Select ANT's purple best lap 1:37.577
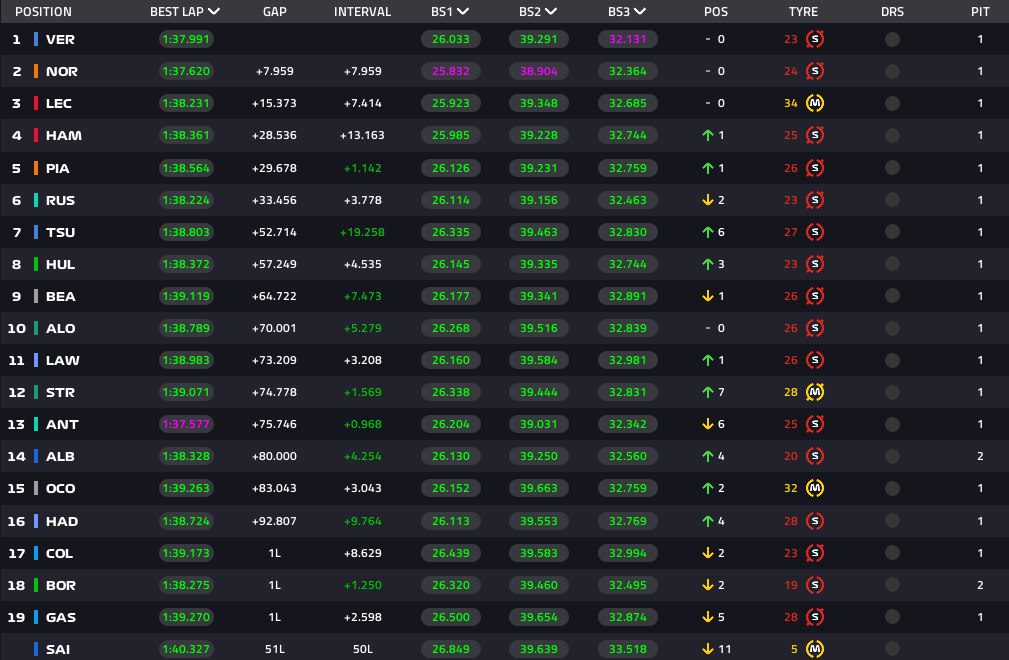This screenshot has height=660, width=1009. coord(187,424)
